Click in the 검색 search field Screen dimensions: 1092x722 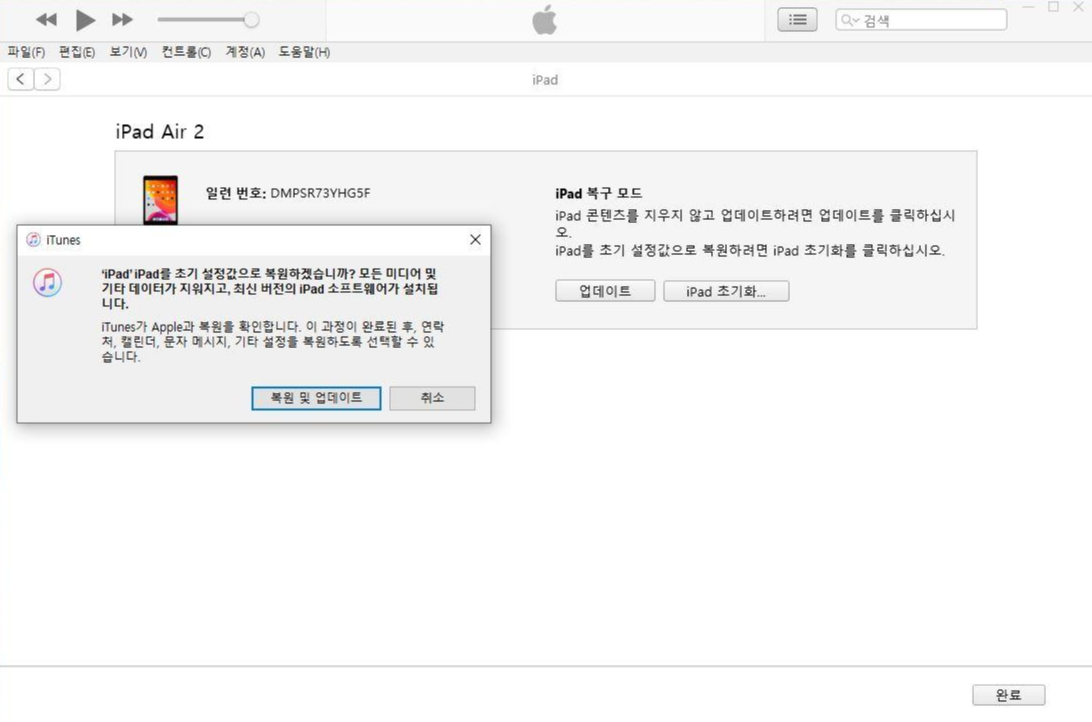point(921,20)
